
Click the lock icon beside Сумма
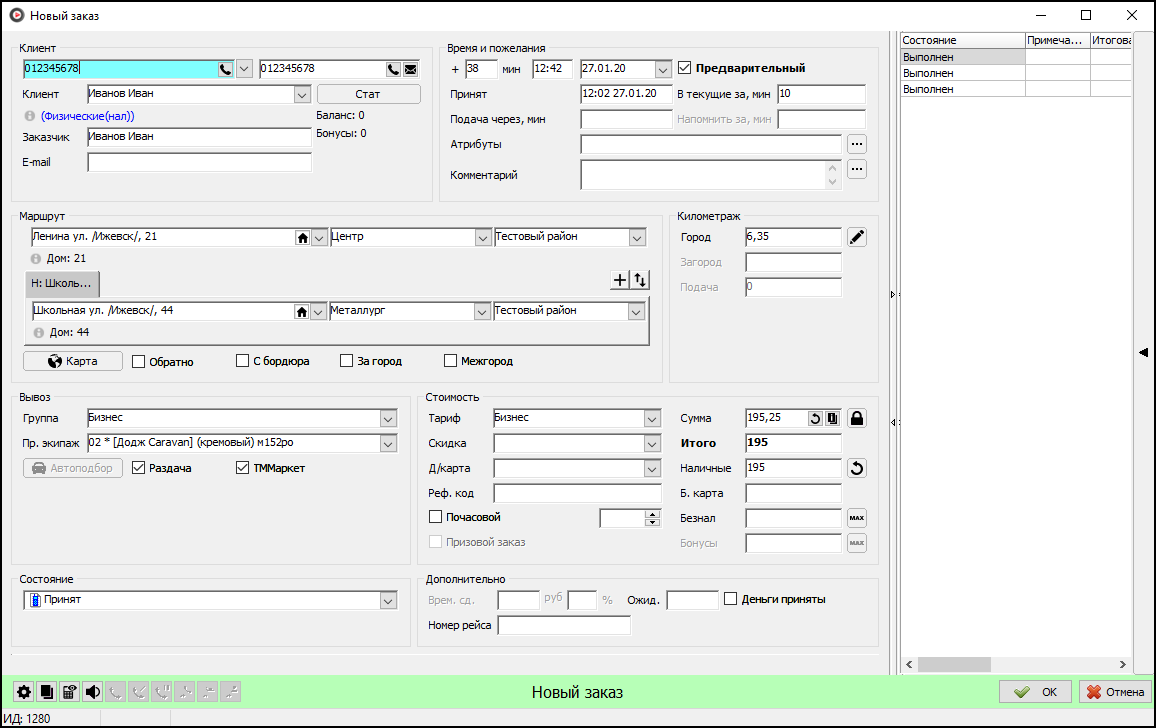856,418
